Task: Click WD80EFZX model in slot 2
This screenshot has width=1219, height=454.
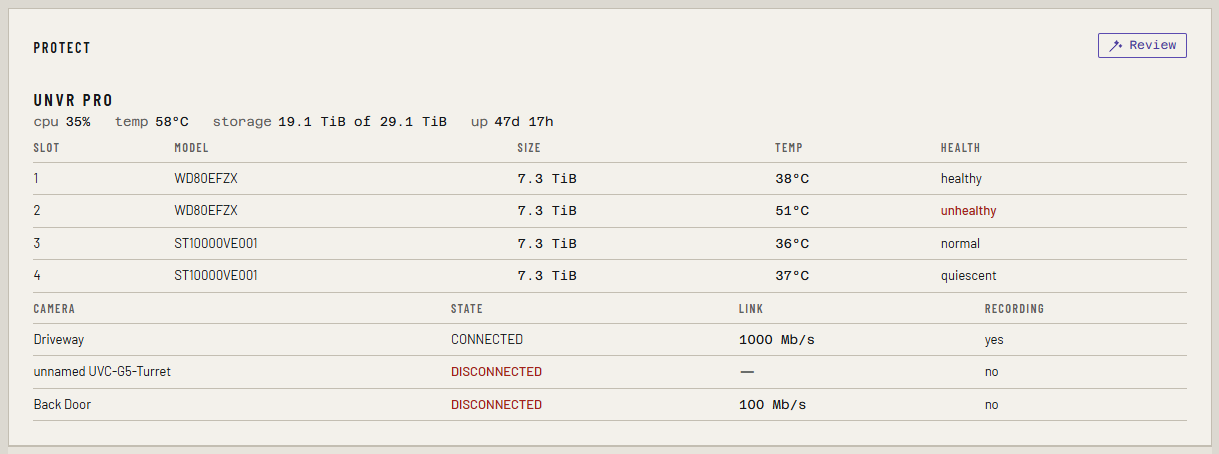Action: click(206, 211)
